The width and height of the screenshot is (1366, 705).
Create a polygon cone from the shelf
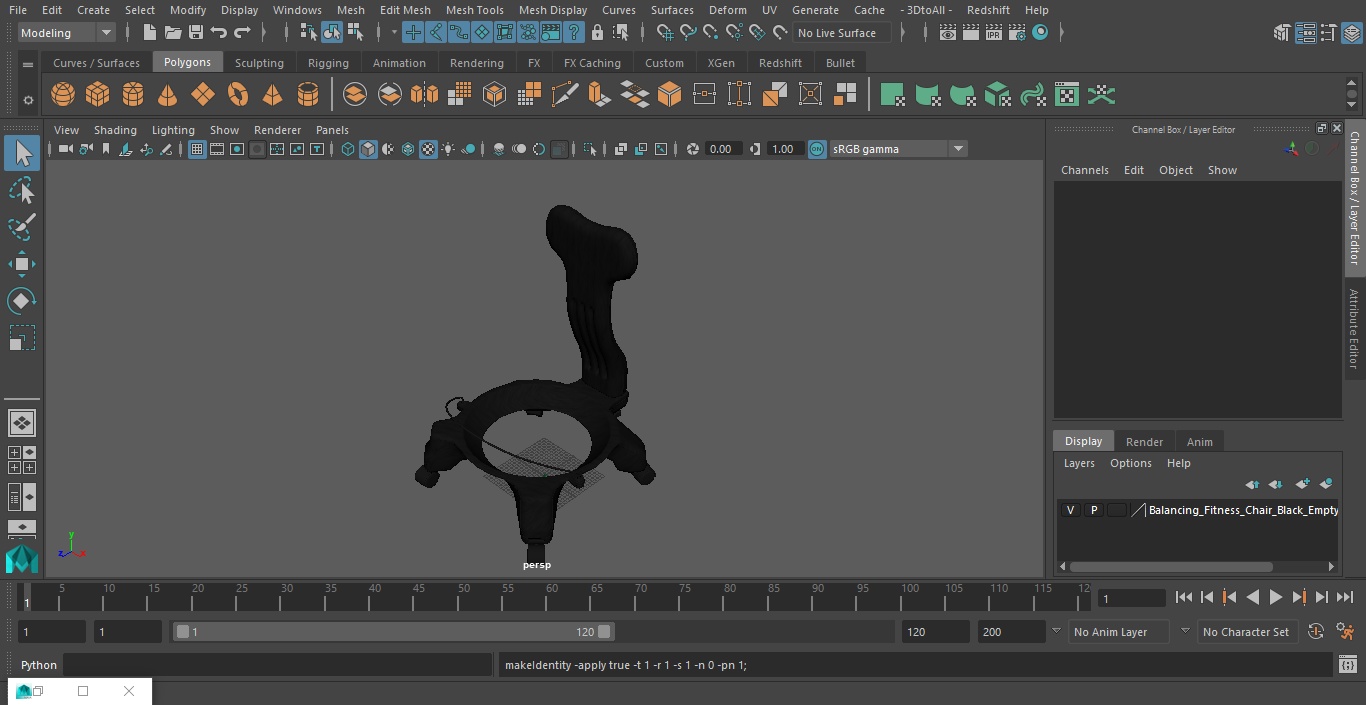tap(168, 95)
